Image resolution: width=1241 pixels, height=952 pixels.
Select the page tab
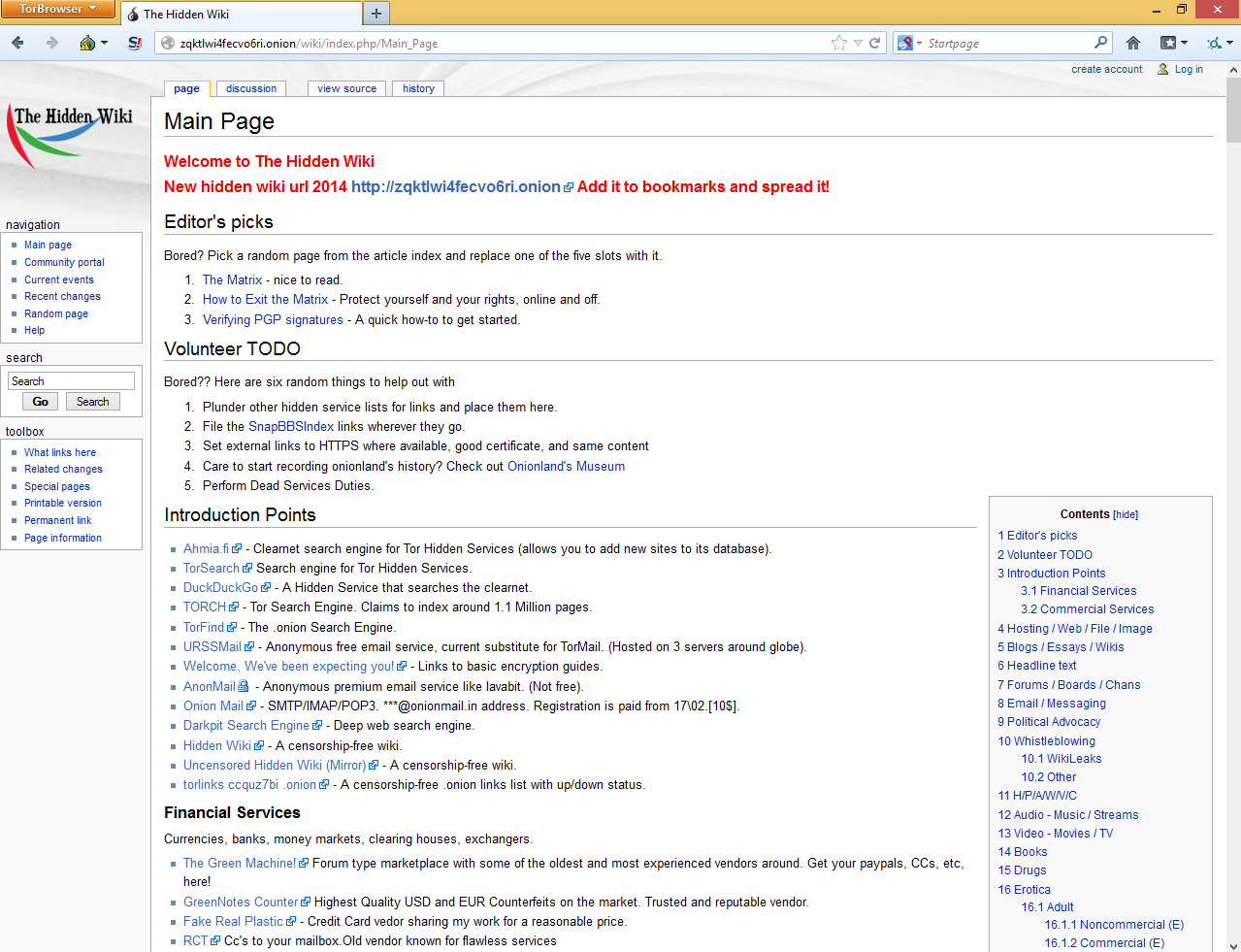(186, 88)
